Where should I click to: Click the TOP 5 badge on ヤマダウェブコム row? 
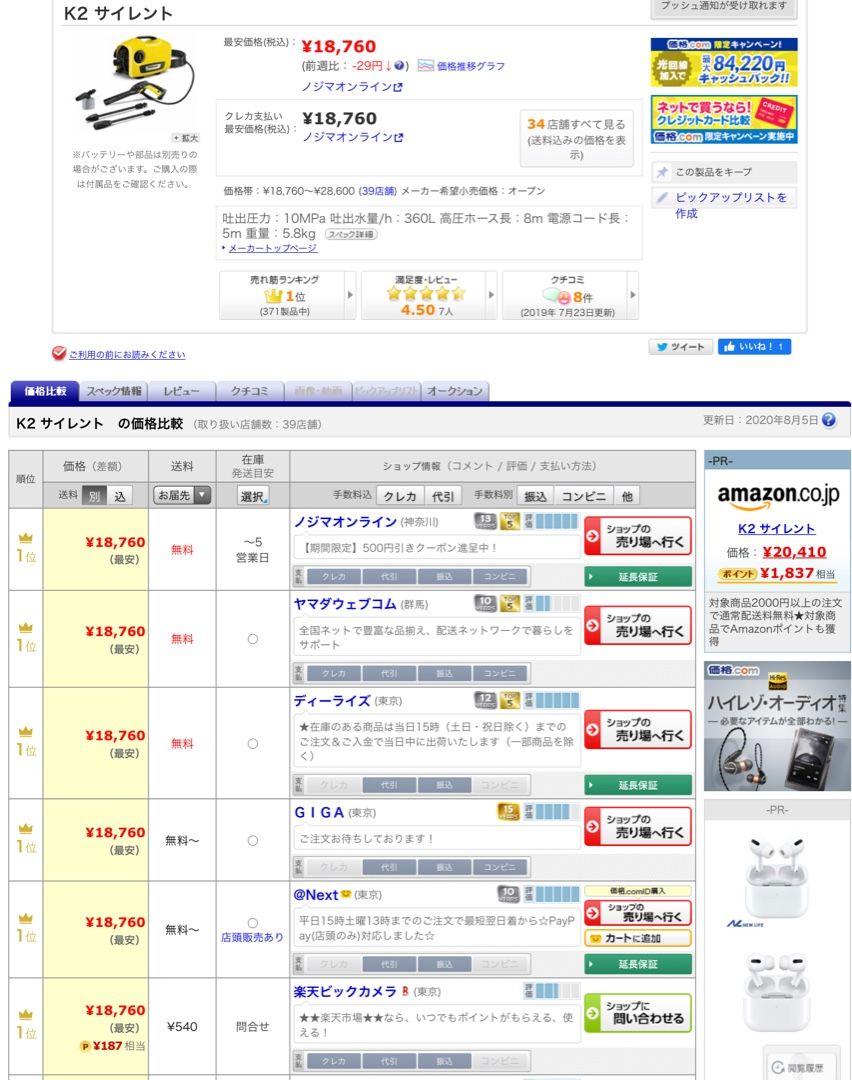click(510, 603)
